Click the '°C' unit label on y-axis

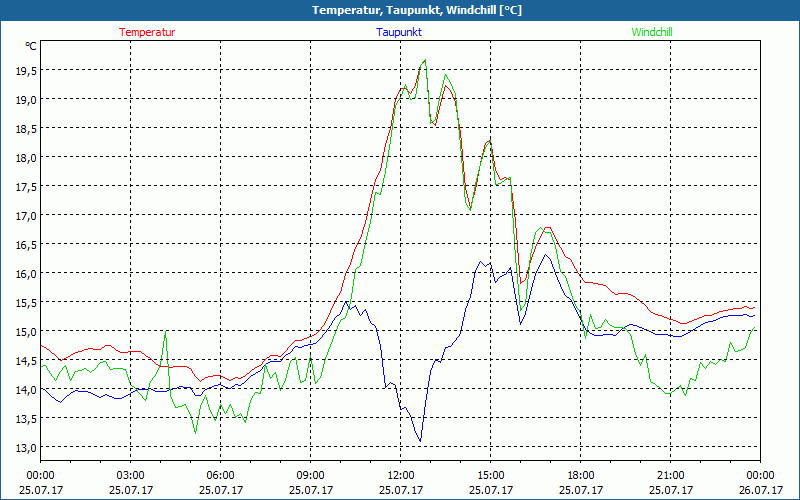(31, 46)
